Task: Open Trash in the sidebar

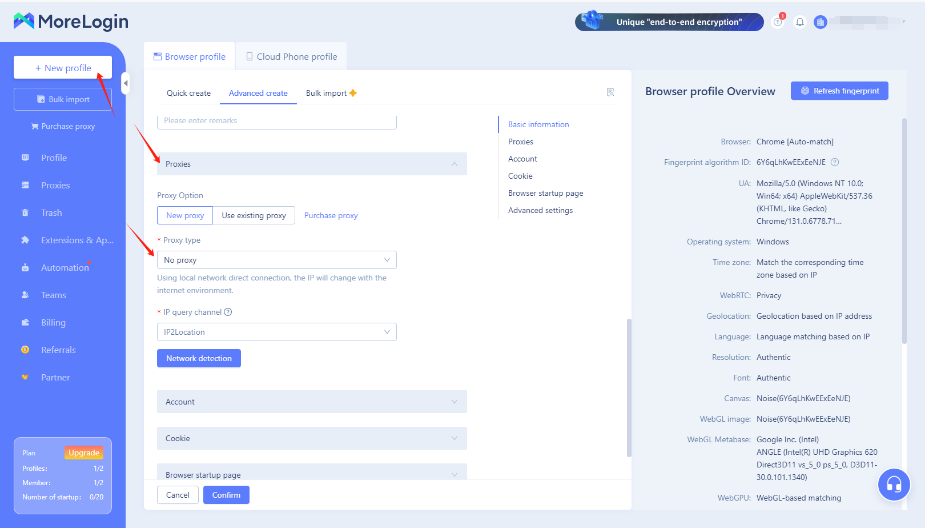Action: point(51,212)
